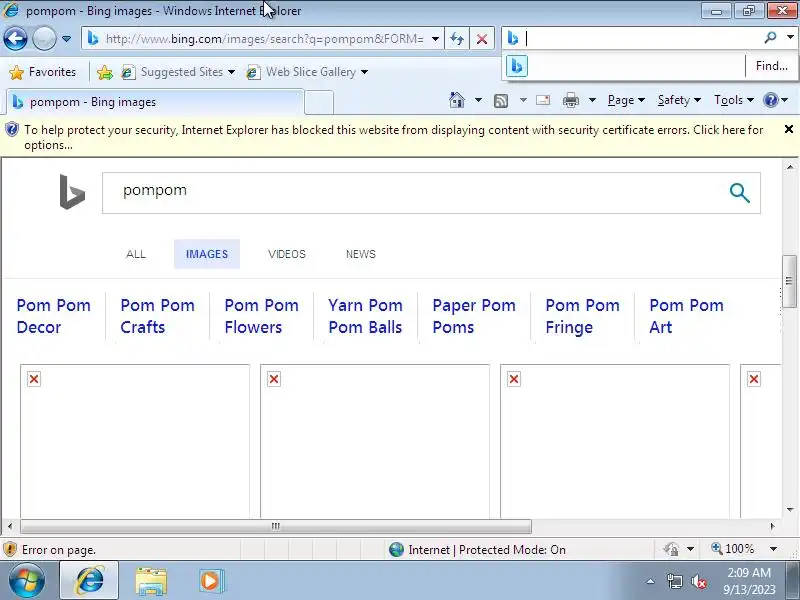Click the Print icon

click(570, 101)
